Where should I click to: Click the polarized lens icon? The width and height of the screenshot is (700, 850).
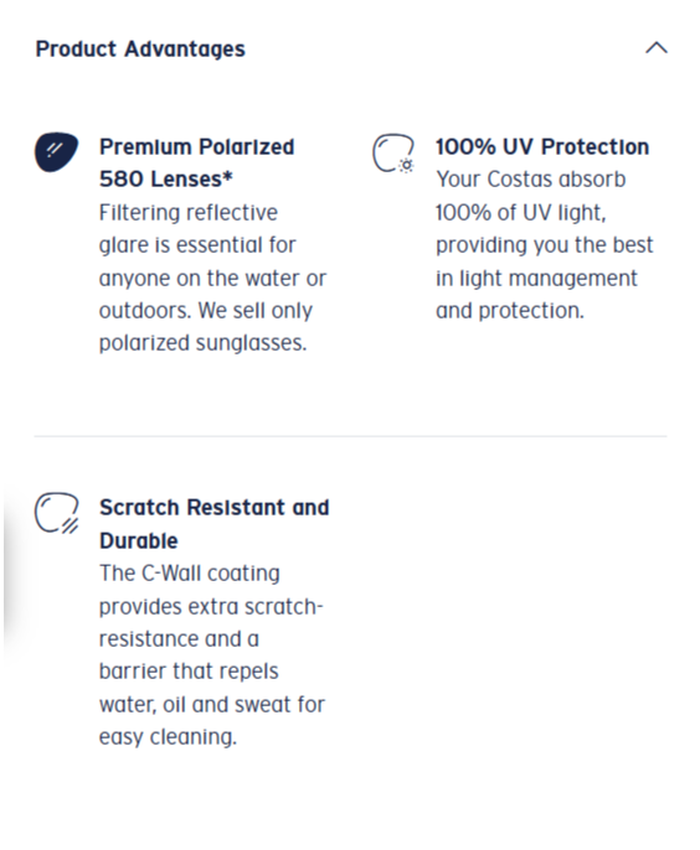pyautogui.click(x=56, y=151)
